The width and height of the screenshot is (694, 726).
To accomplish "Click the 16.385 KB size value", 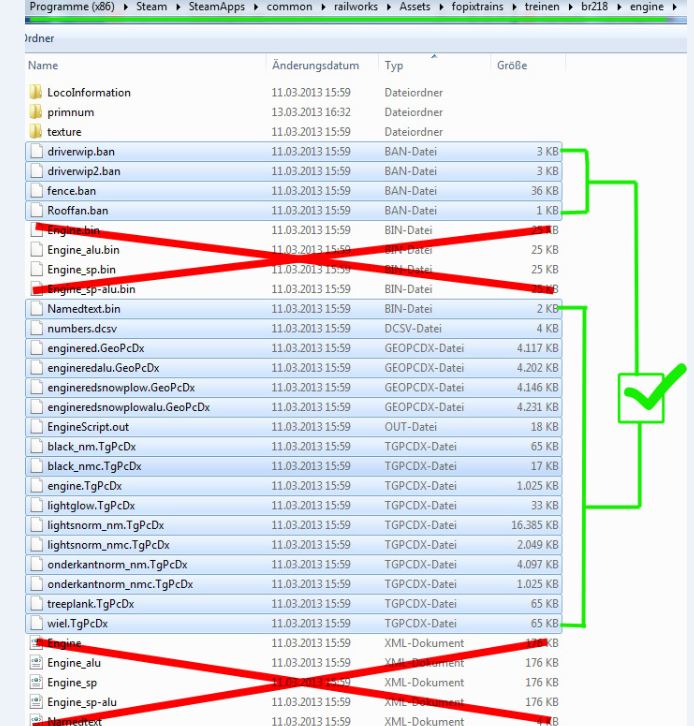I will (x=535, y=525).
